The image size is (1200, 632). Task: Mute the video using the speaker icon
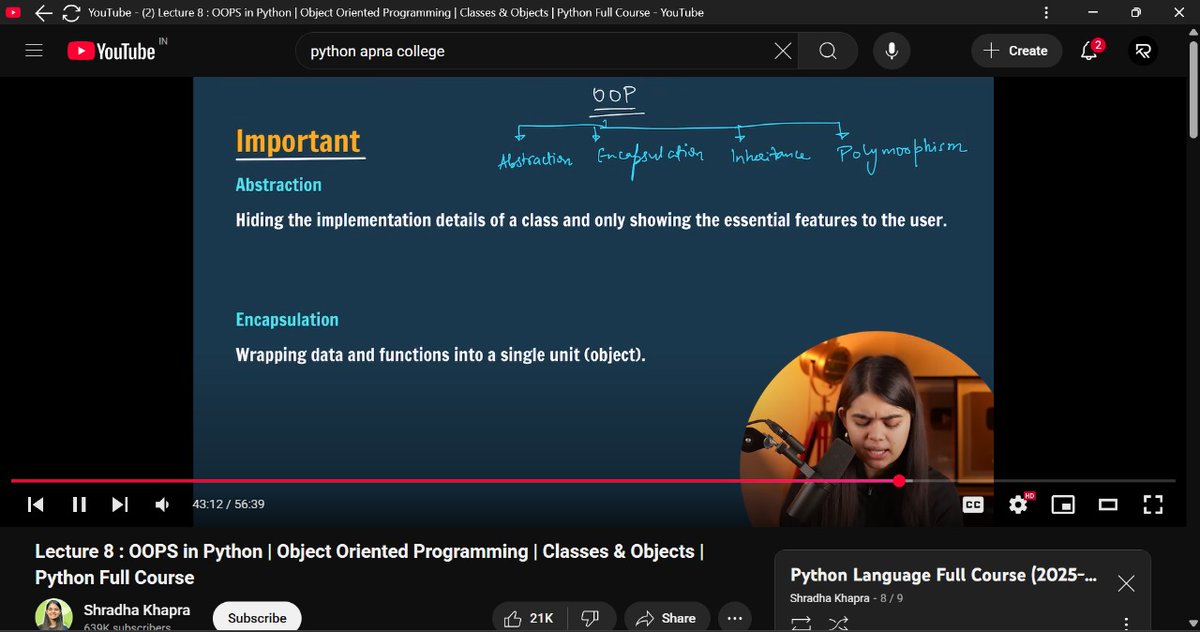coord(162,505)
